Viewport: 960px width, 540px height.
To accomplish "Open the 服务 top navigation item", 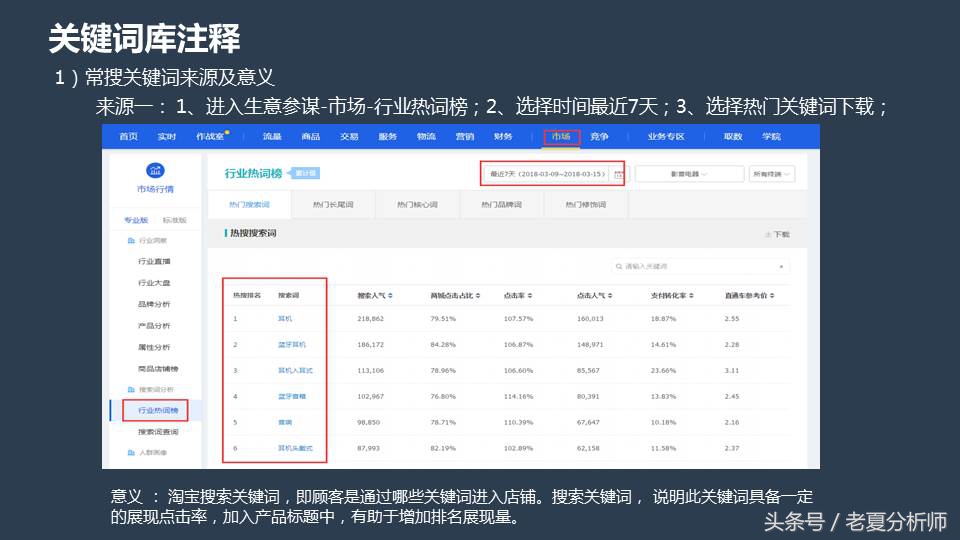I will point(388,137).
